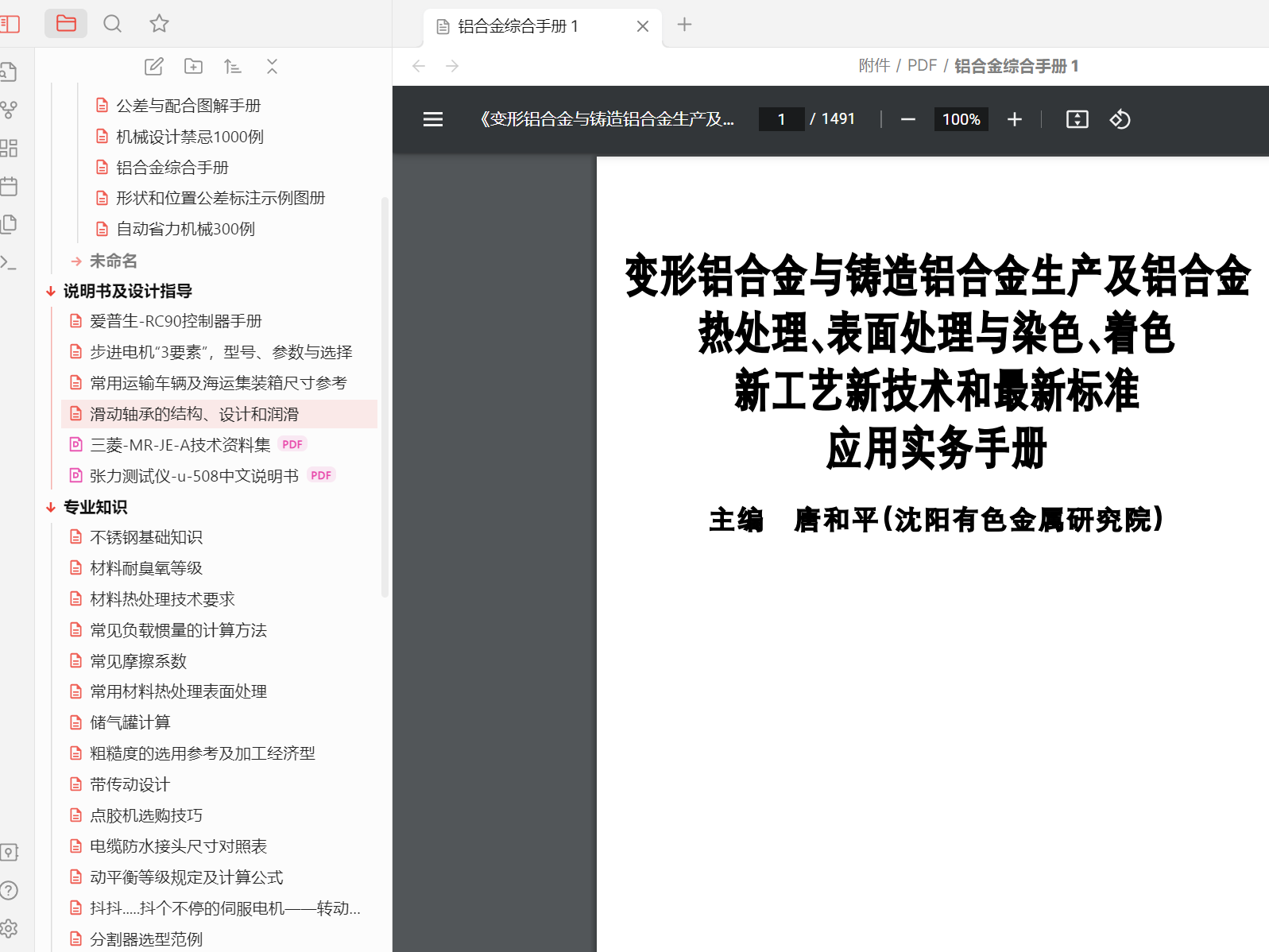Open 粗糙度的选用参考及加工经济型 note

coord(203,753)
